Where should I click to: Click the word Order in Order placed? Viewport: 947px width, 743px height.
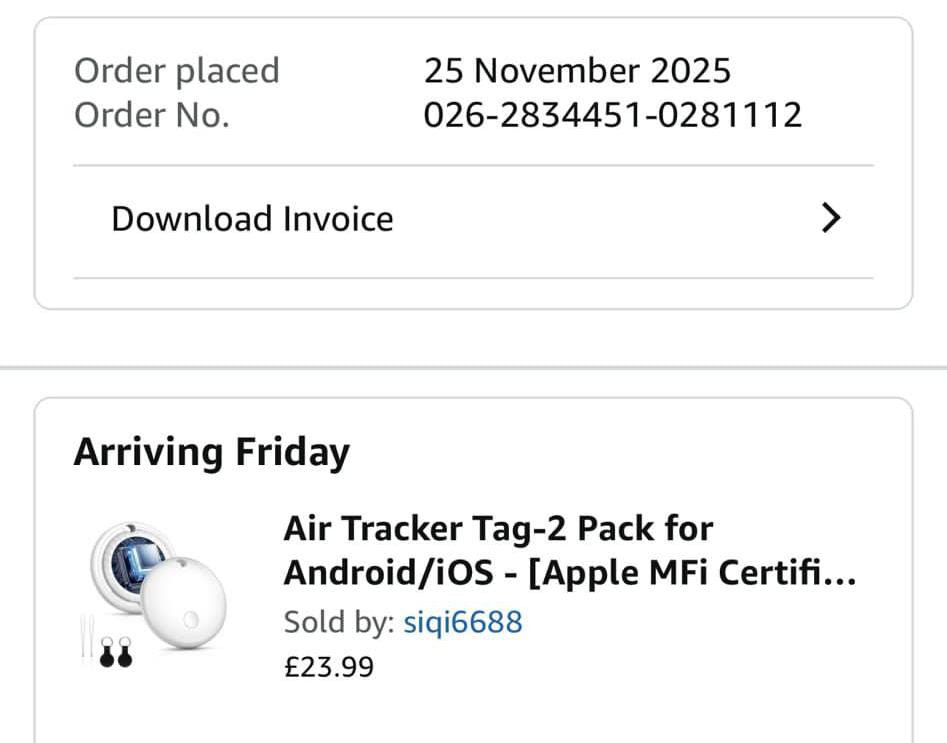point(120,71)
